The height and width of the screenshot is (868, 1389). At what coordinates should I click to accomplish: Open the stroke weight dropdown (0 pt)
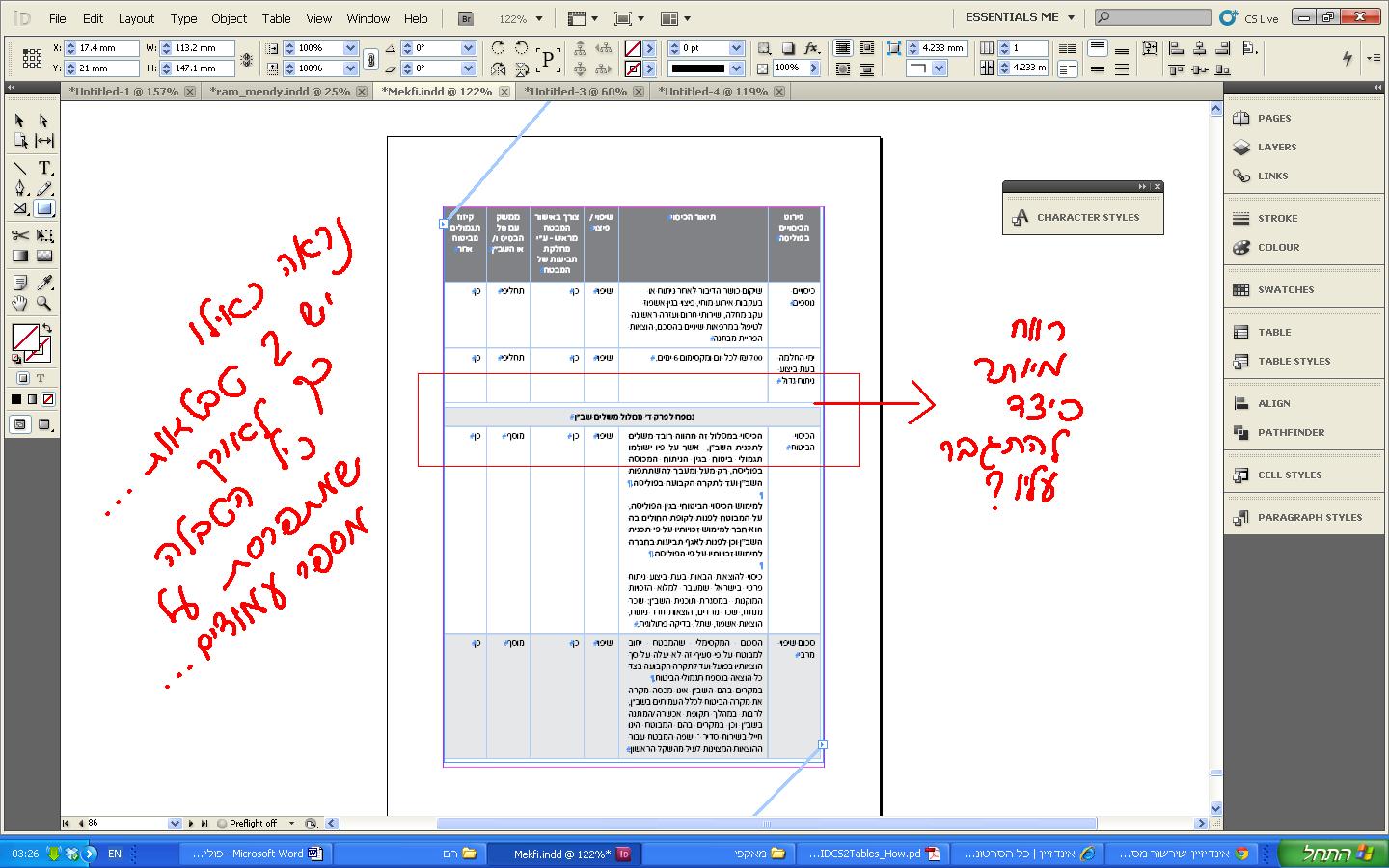[x=737, y=48]
